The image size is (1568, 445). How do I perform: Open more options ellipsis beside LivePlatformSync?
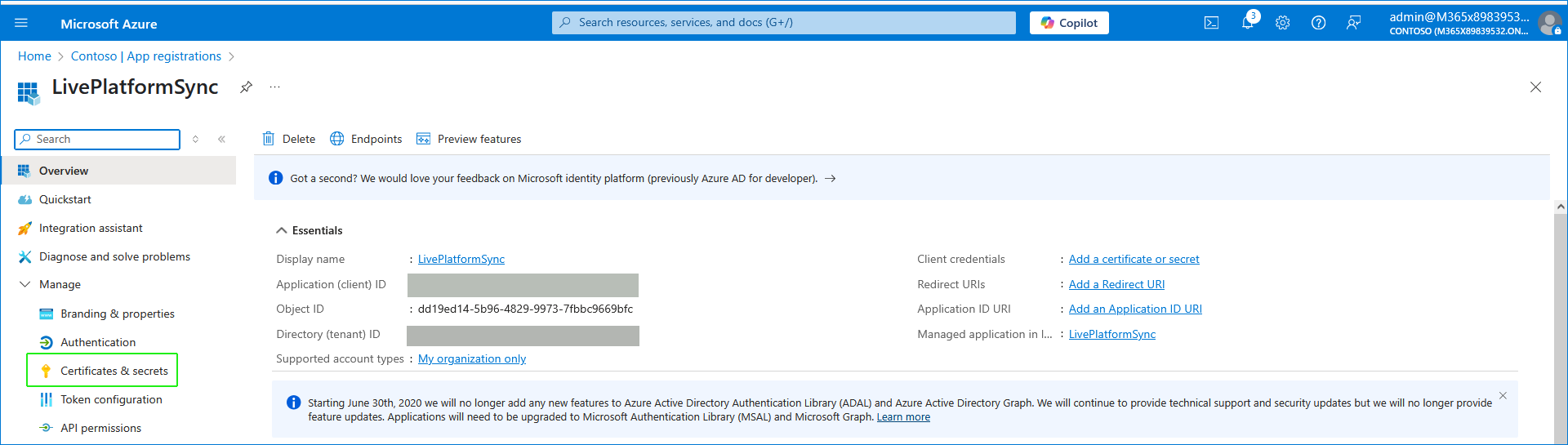pyautogui.click(x=275, y=87)
